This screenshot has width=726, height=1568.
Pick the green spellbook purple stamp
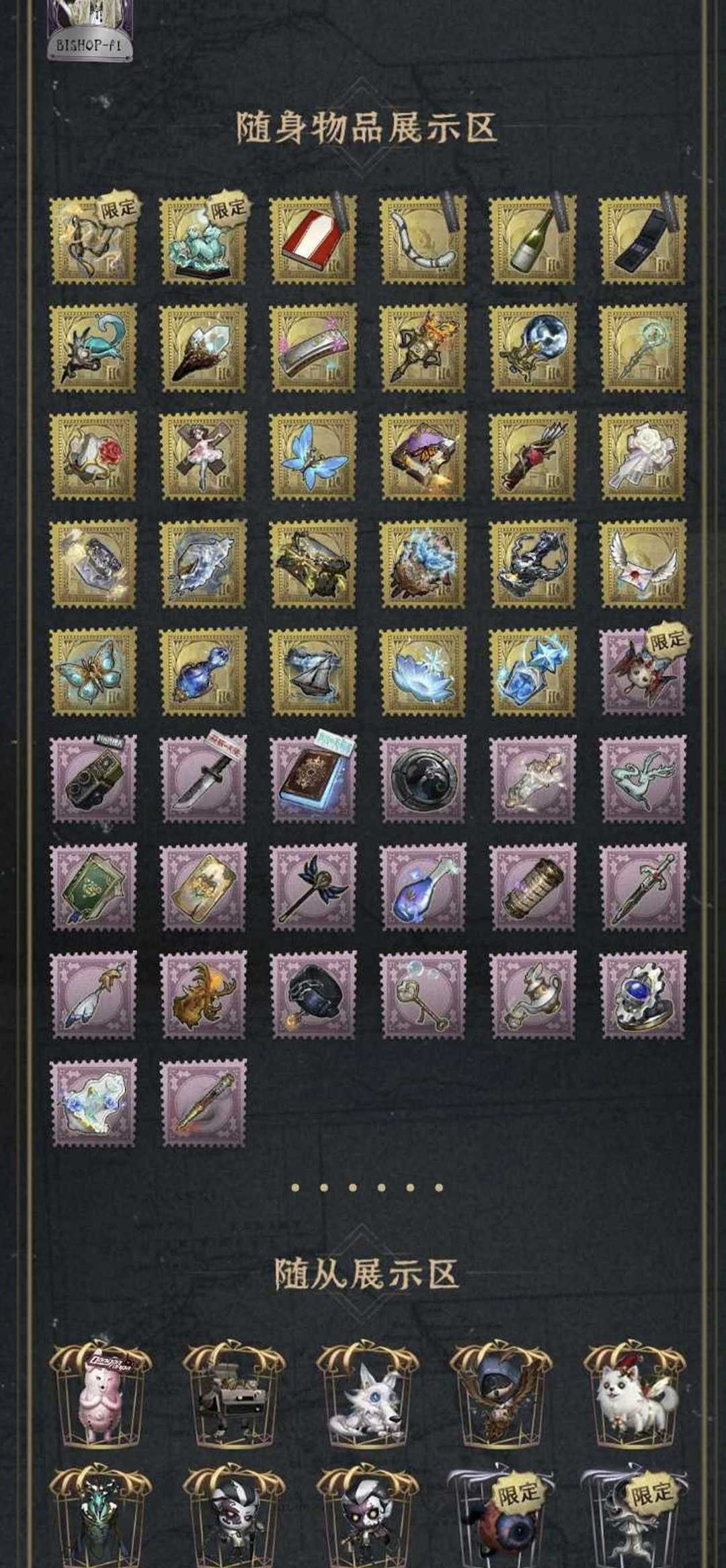coord(94,887)
